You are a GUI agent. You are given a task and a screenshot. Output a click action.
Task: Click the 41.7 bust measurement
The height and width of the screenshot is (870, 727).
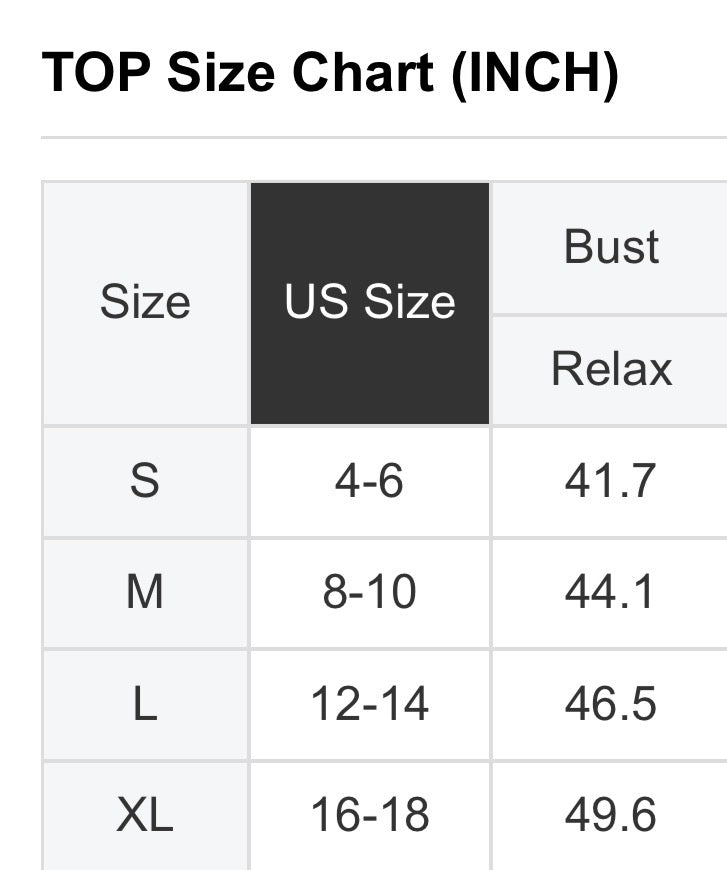click(x=610, y=481)
